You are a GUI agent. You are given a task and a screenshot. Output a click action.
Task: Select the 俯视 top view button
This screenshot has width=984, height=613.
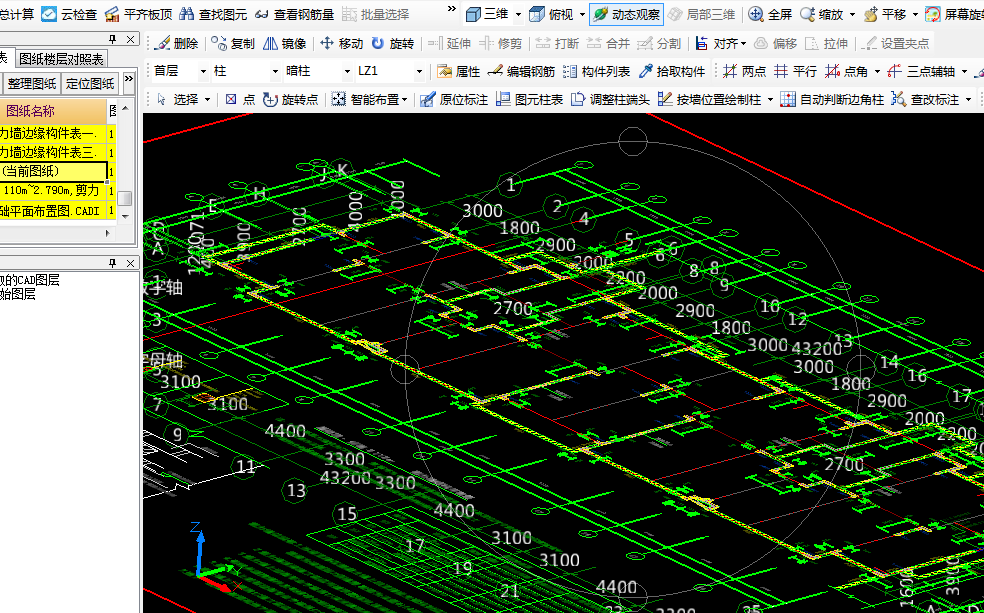552,14
